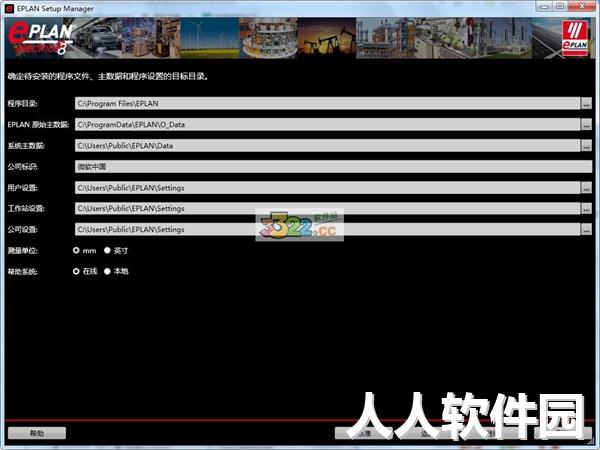Click the 帮助系统 label
The height and width of the screenshot is (450, 600).
(23, 271)
